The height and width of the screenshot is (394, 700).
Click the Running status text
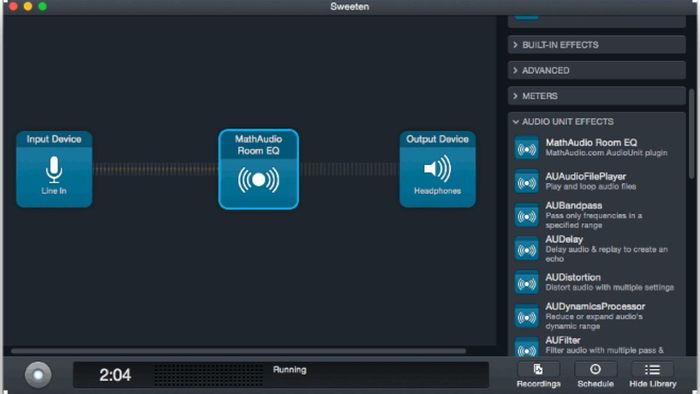[x=290, y=369]
